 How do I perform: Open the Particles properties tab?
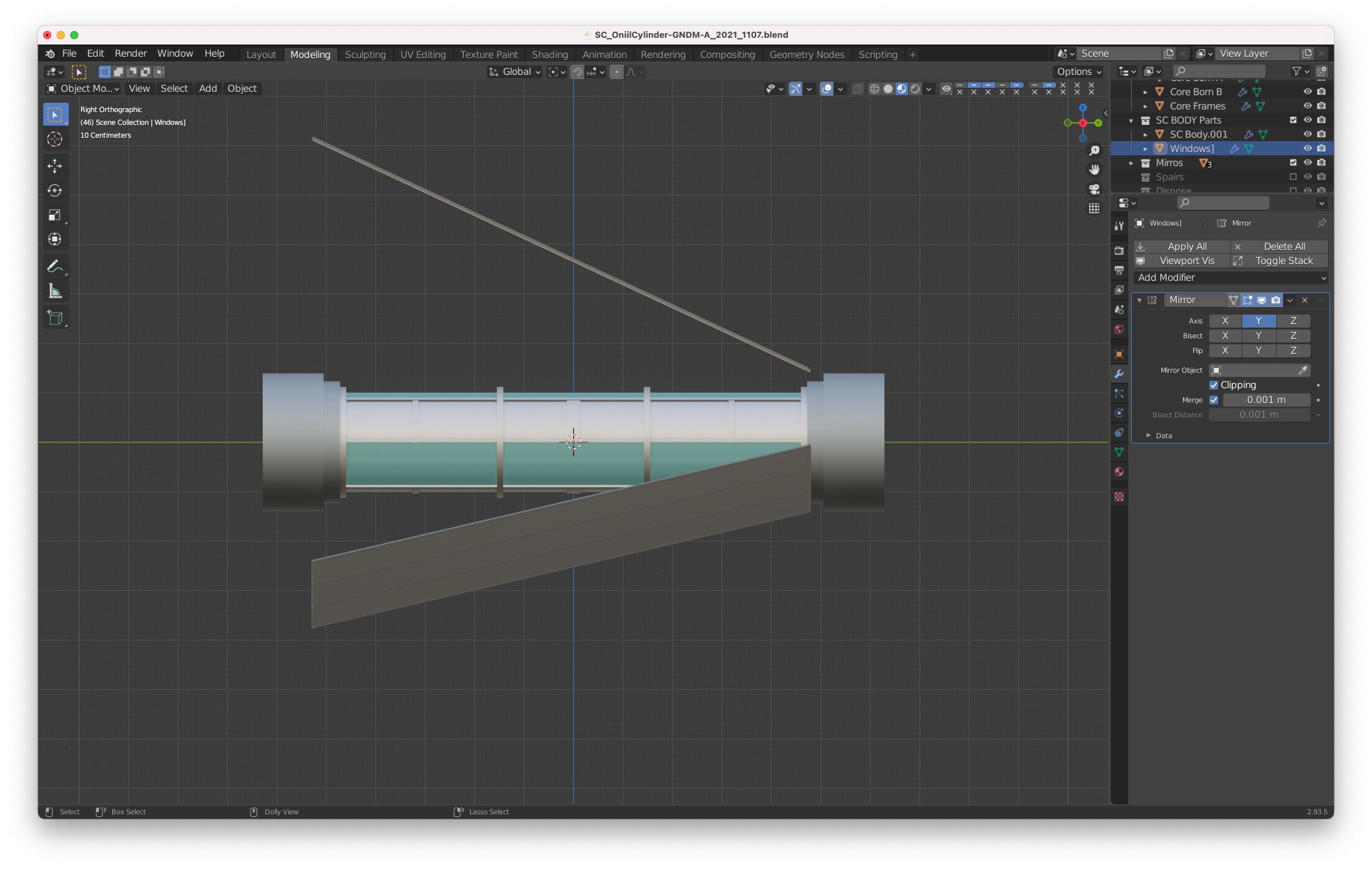coord(1119,393)
